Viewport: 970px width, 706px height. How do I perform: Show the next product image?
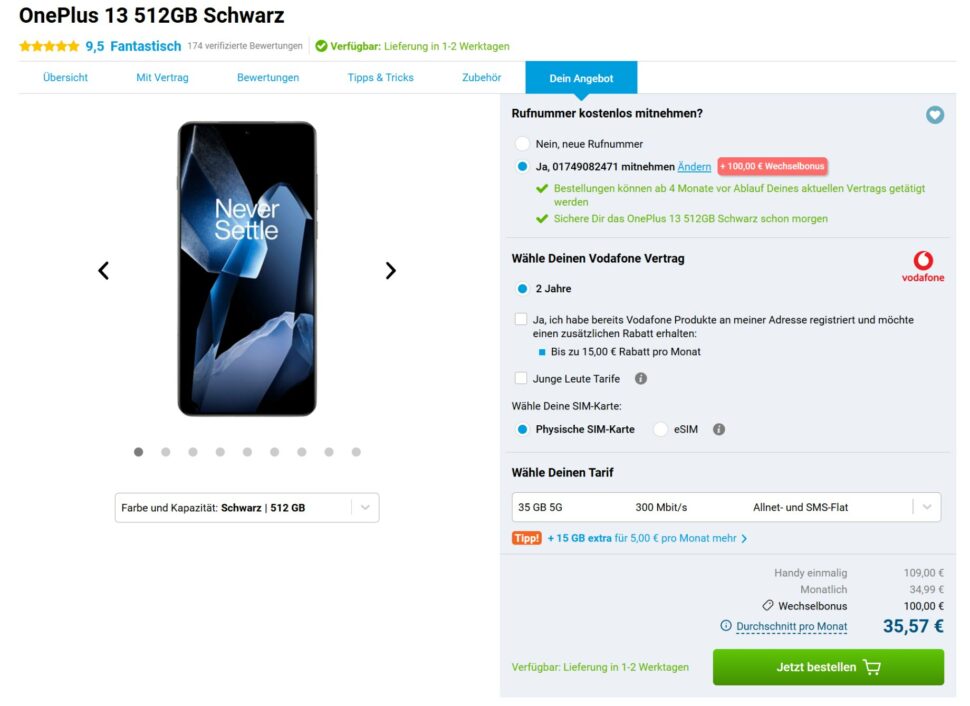(390, 270)
